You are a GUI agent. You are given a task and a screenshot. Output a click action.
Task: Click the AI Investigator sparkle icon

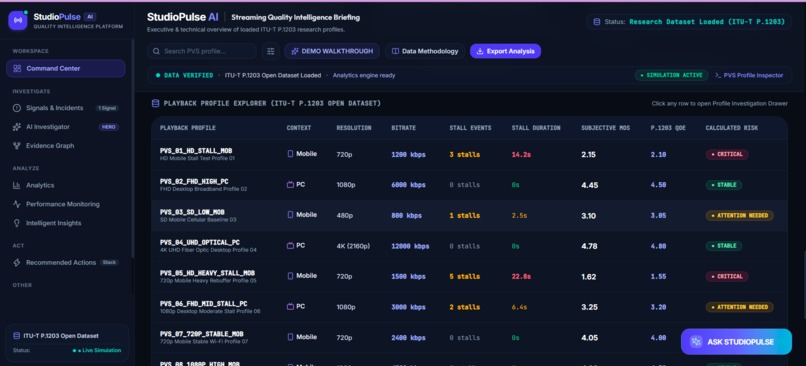click(x=16, y=127)
